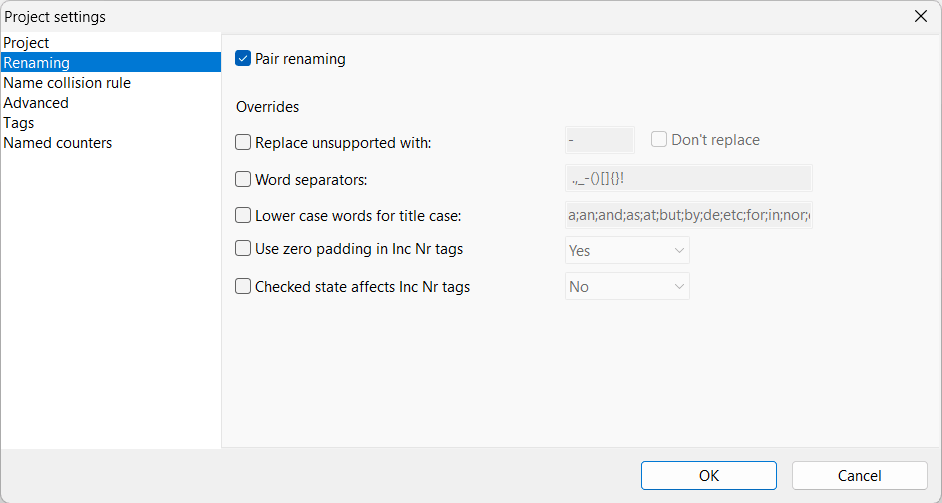Select the Renaming category

[111, 62]
